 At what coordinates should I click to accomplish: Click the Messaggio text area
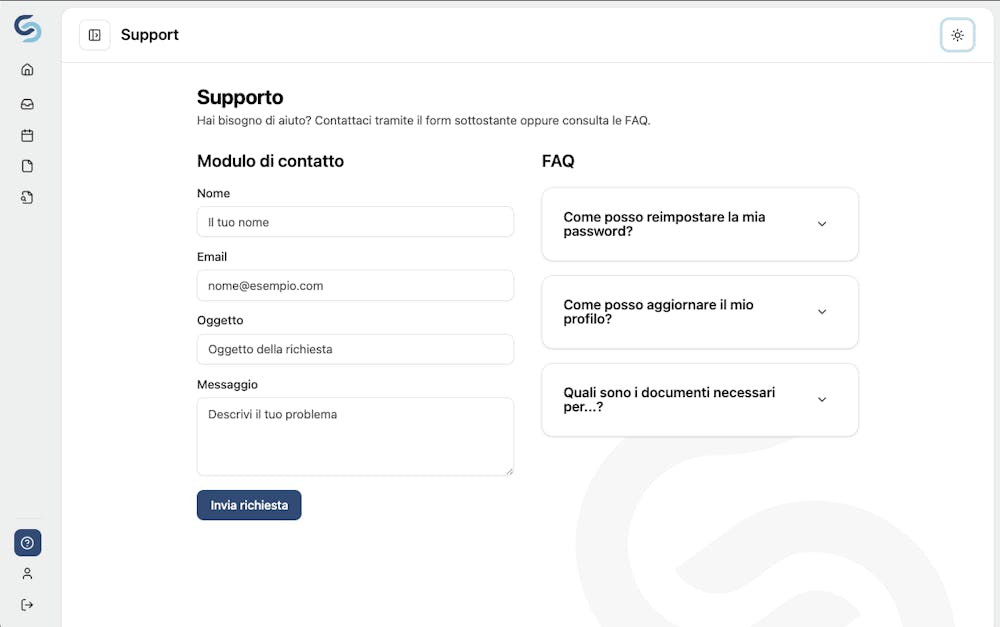click(355, 436)
